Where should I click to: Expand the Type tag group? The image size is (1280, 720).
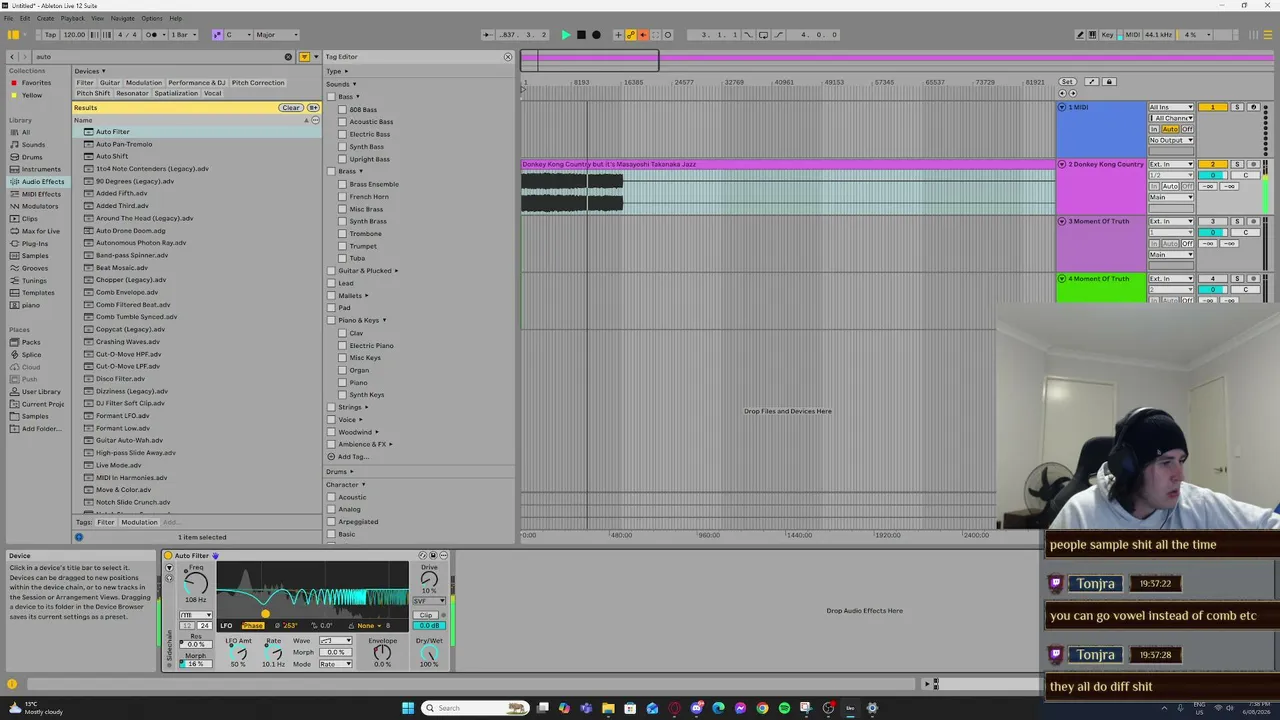[x=347, y=71]
